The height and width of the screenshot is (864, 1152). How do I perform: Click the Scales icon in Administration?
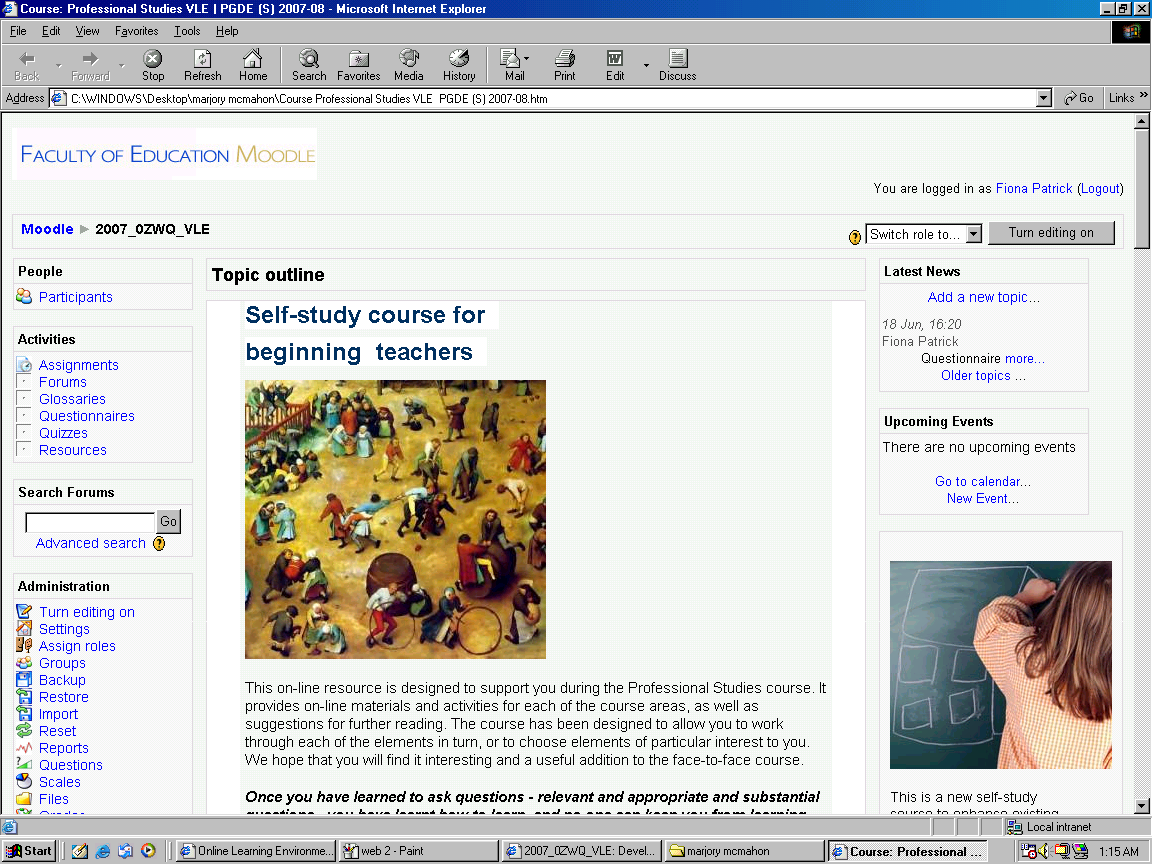coord(24,781)
